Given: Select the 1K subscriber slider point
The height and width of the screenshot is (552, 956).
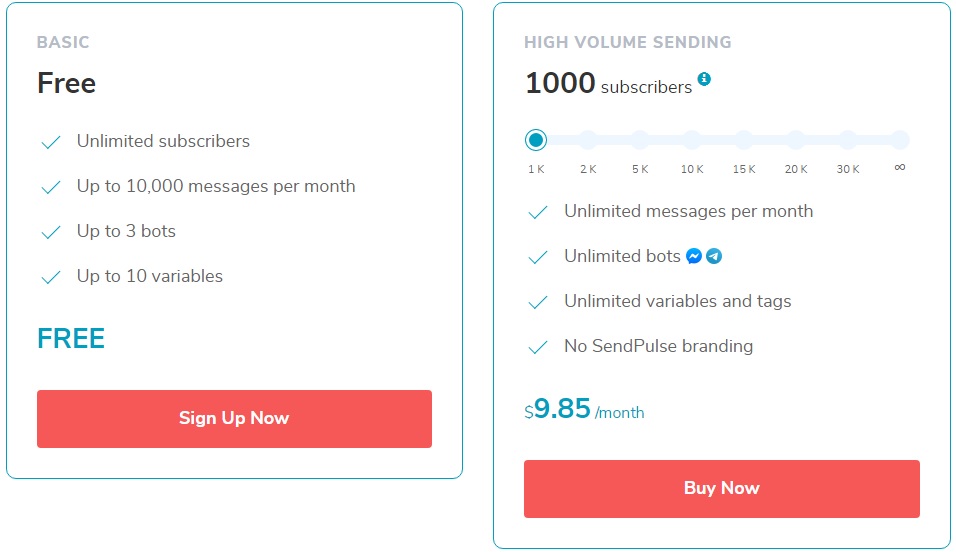Looking at the screenshot, I should click(536, 140).
